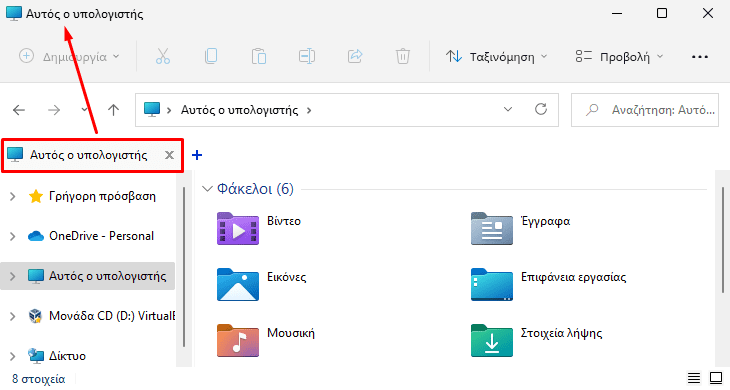Click title bar computer icon
This screenshot has width=730, height=390.
click(x=14, y=13)
